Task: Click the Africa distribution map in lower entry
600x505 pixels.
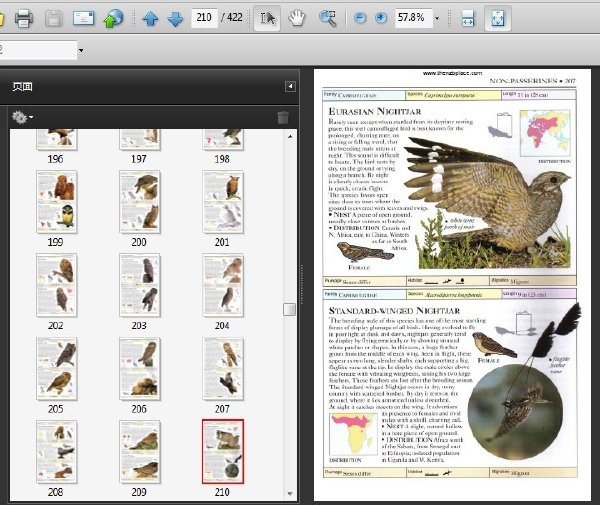Action: pyautogui.click(x=353, y=434)
